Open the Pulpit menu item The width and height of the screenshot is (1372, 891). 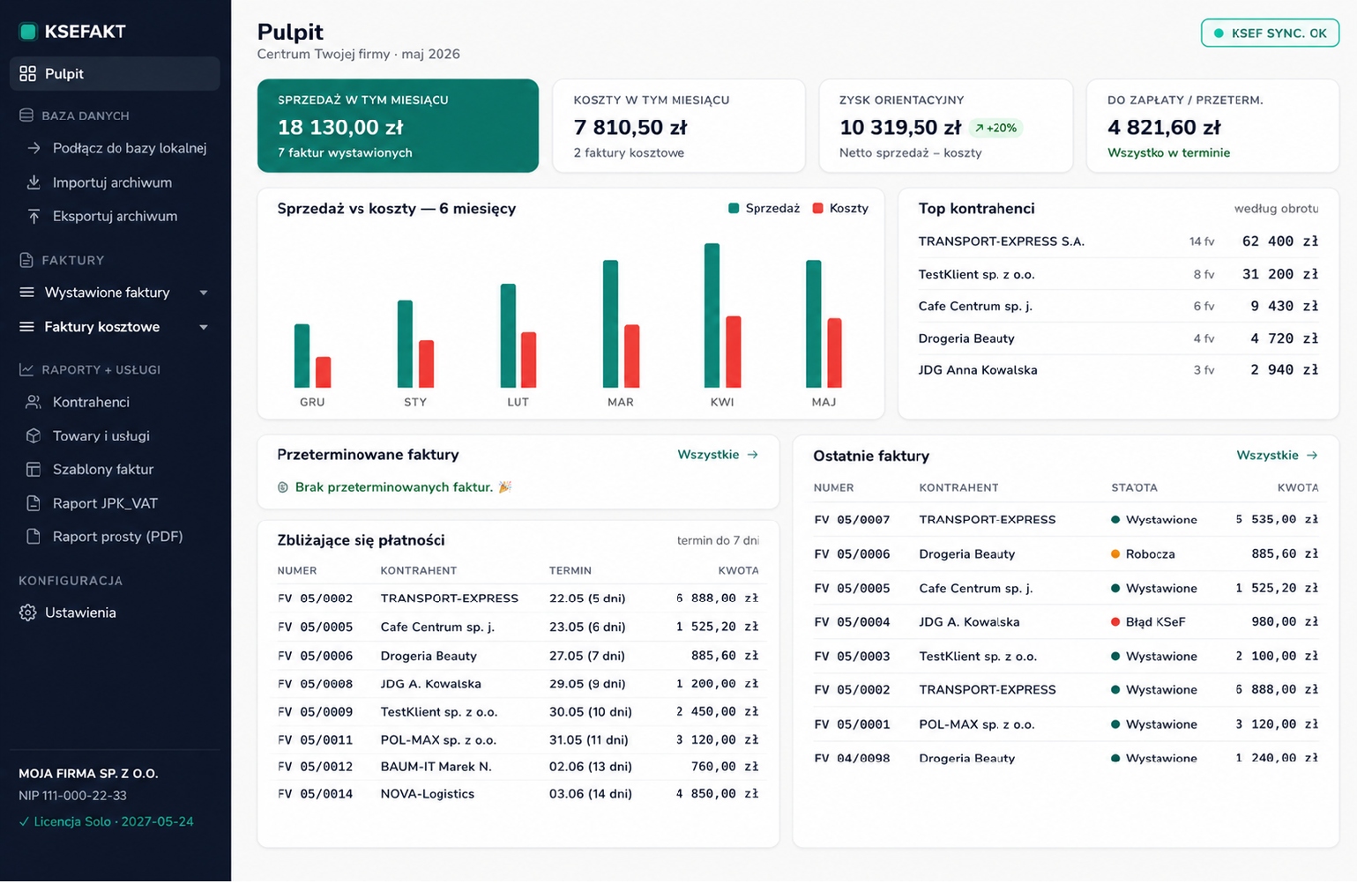tap(115, 74)
